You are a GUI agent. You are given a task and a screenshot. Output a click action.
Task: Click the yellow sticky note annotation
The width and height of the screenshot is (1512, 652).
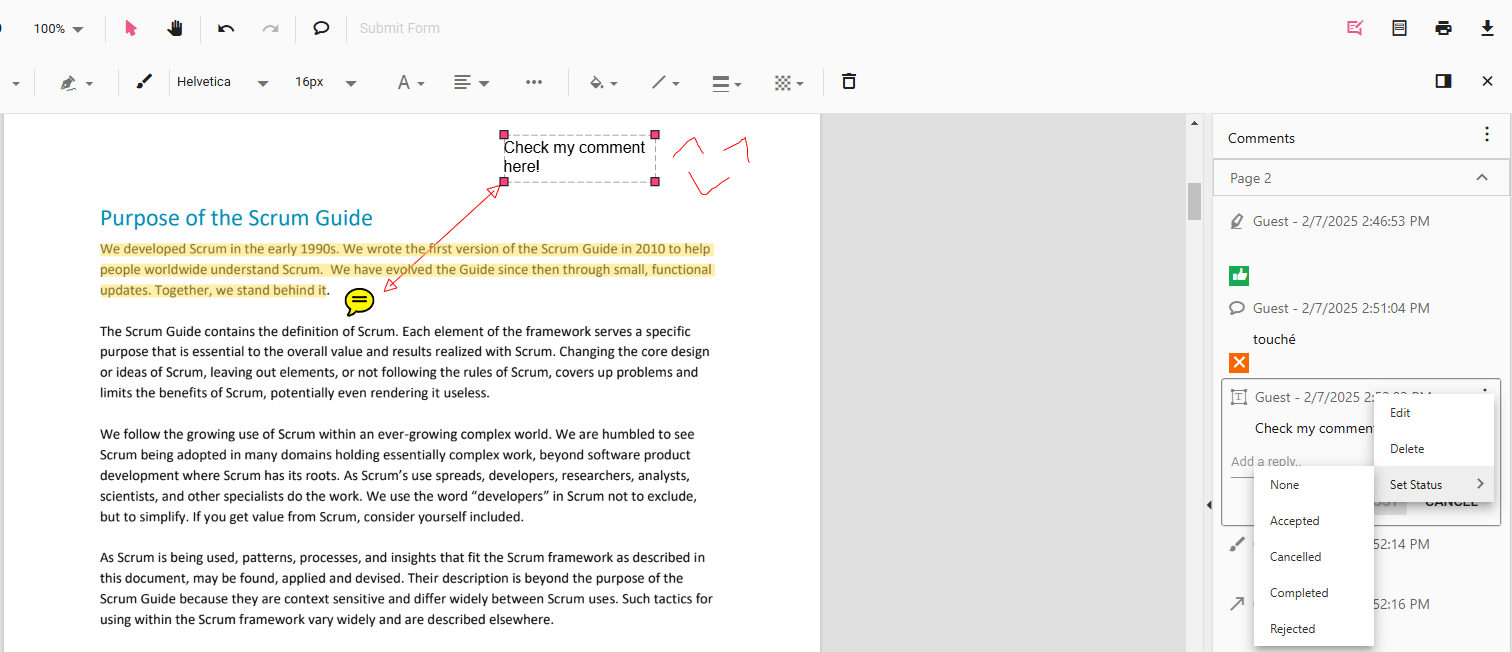pyautogui.click(x=359, y=301)
